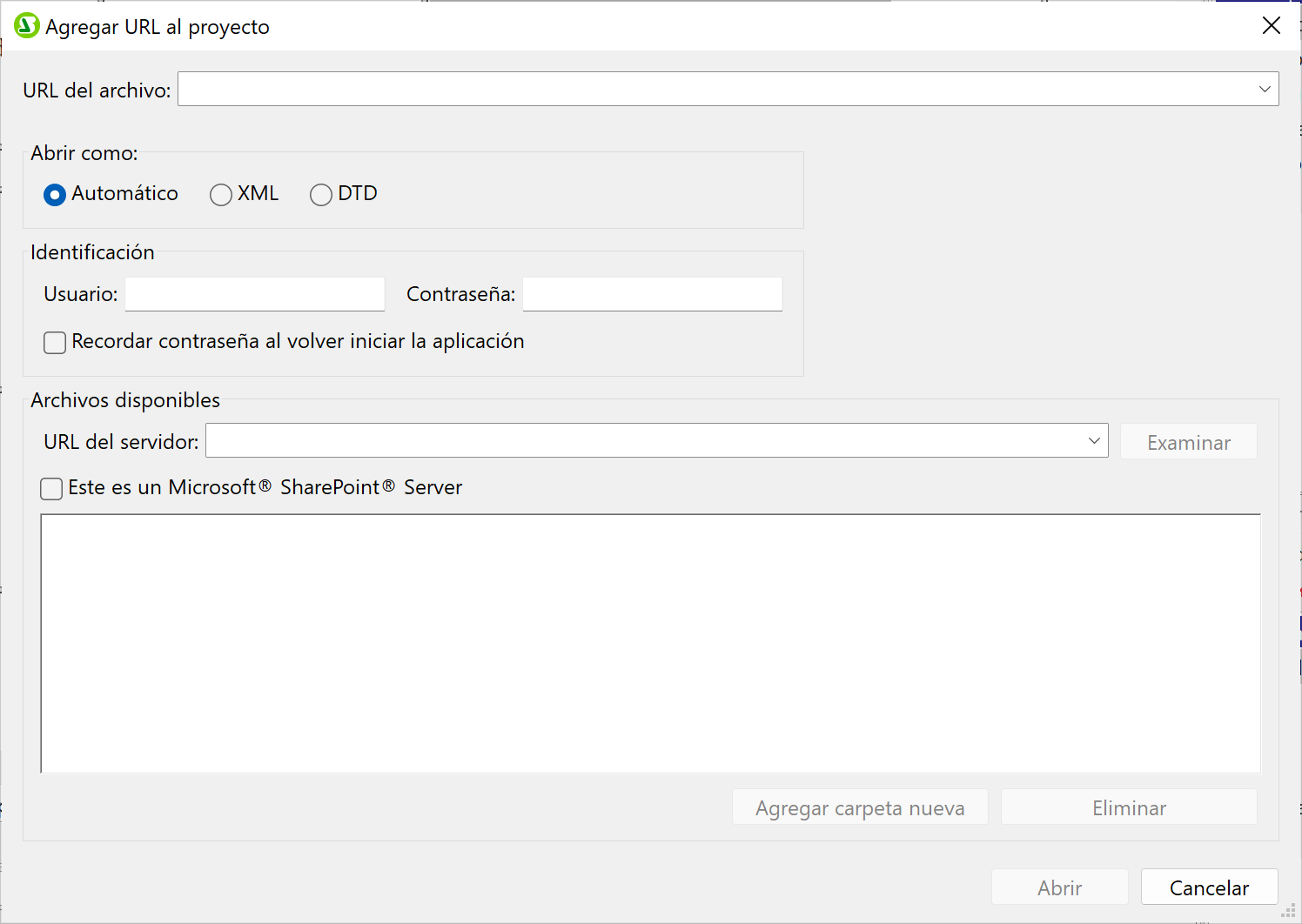Select the Automático radio option
The height and width of the screenshot is (924, 1302).
point(55,195)
